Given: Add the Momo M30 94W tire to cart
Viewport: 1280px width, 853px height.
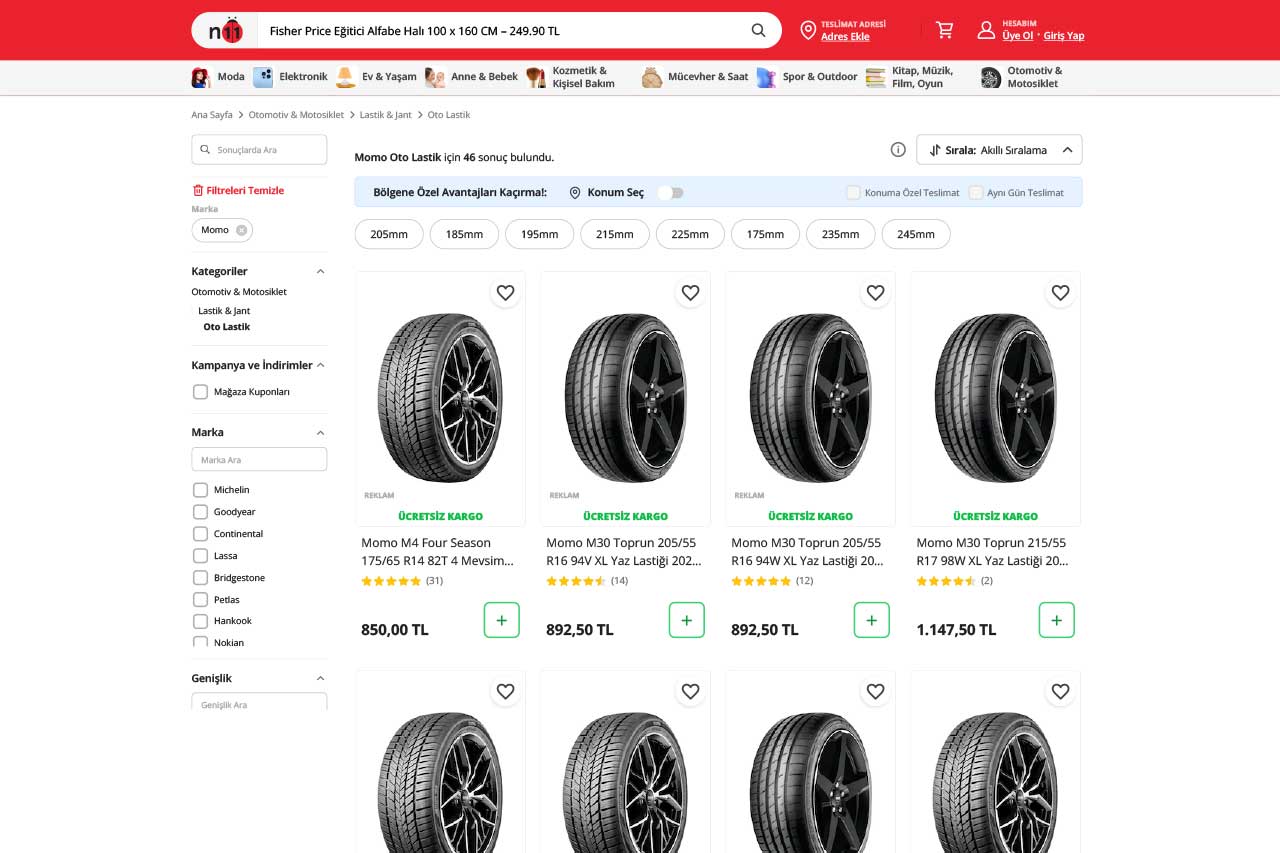Looking at the screenshot, I should tap(872, 620).
